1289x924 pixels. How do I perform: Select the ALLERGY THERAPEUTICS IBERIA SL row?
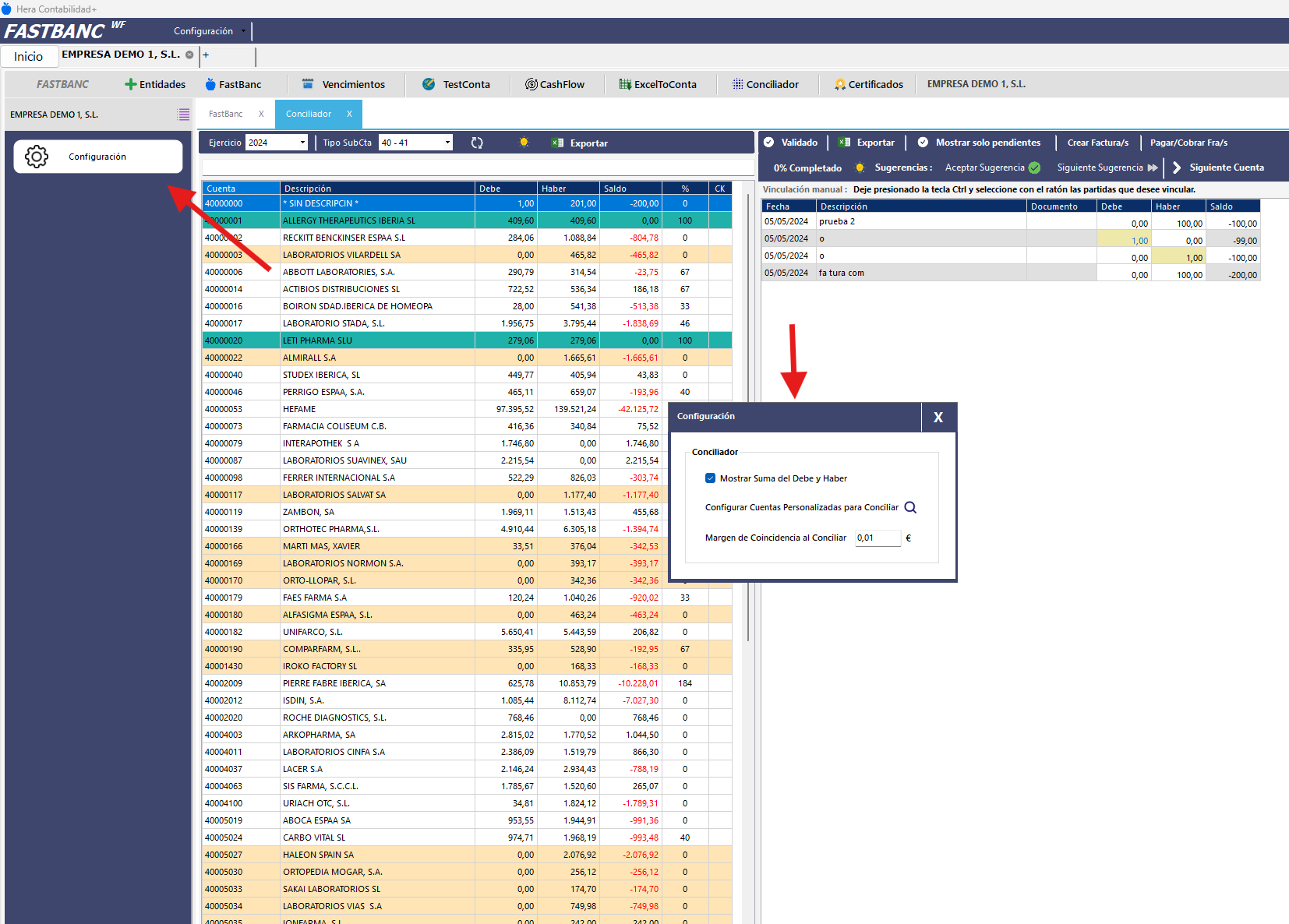coord(467,220)
